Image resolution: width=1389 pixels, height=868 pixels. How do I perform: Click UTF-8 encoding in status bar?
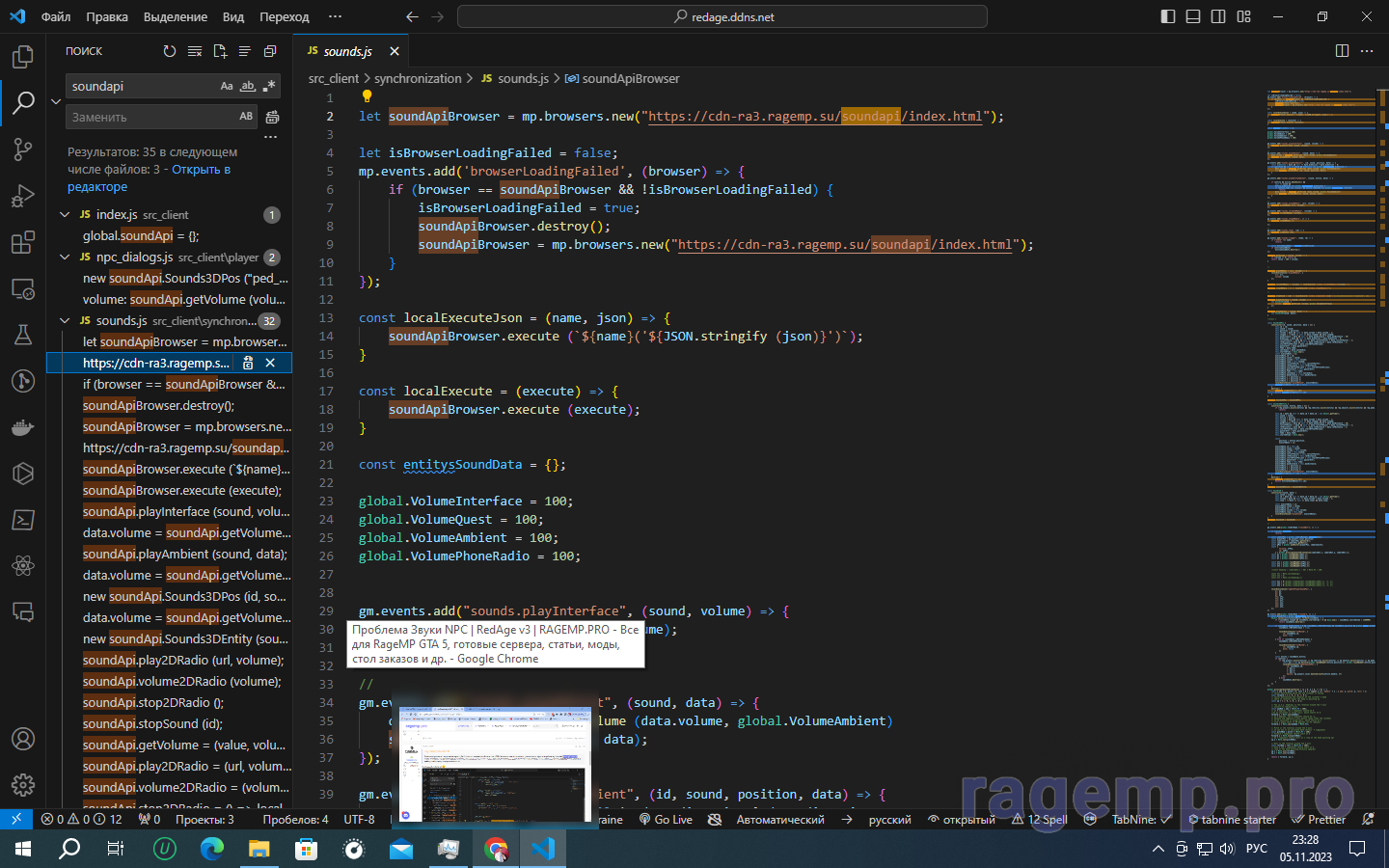359,819
